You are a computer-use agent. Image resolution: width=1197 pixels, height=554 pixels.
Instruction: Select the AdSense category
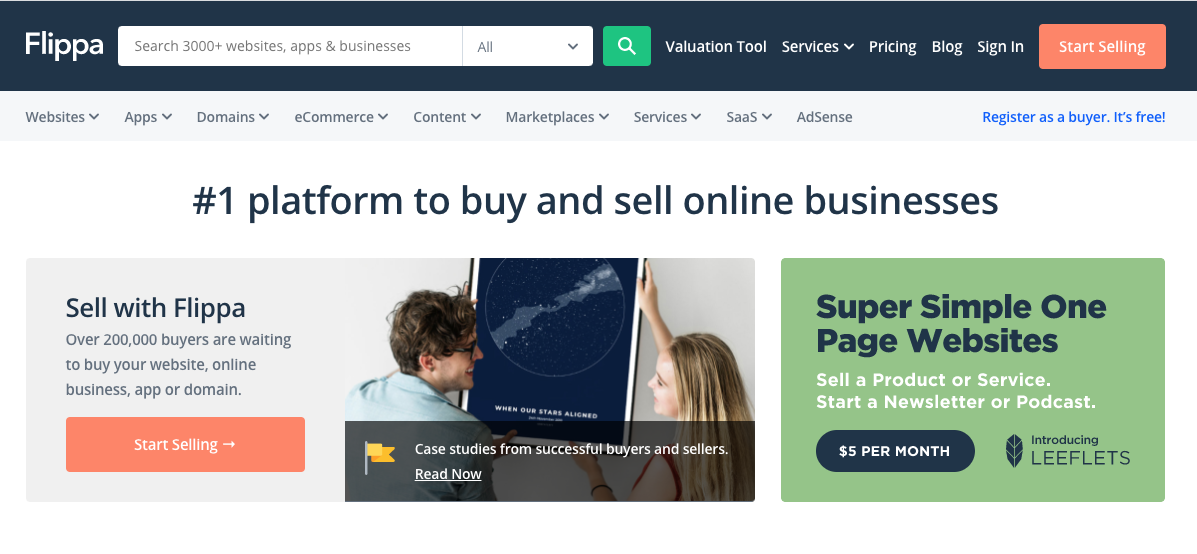pyautogui.click(x=824, y=117)
